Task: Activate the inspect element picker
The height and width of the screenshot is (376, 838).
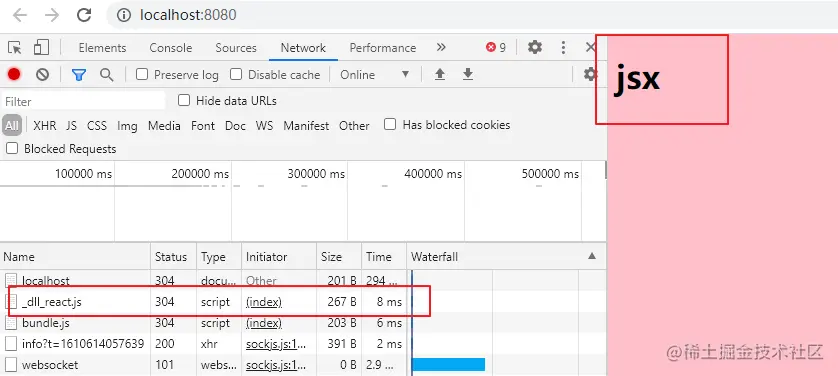Action: tap(14, 48)
